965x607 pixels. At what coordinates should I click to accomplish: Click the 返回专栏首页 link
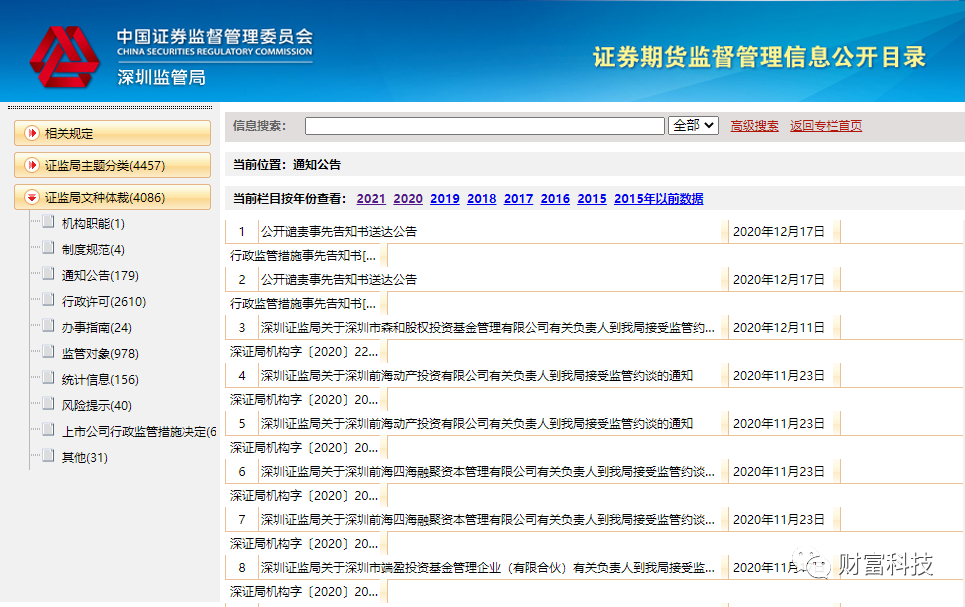(826, 126)
